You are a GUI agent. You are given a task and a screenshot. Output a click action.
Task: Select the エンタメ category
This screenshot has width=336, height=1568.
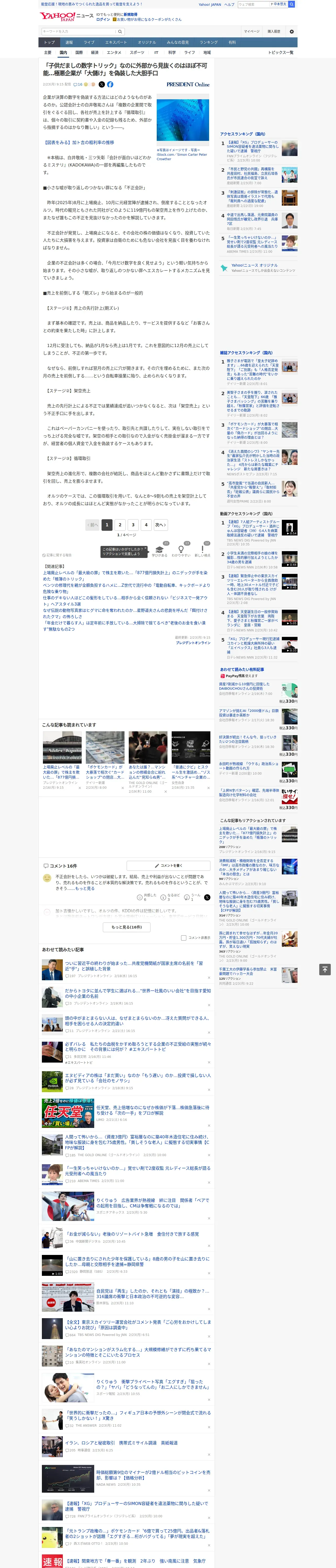114,52
